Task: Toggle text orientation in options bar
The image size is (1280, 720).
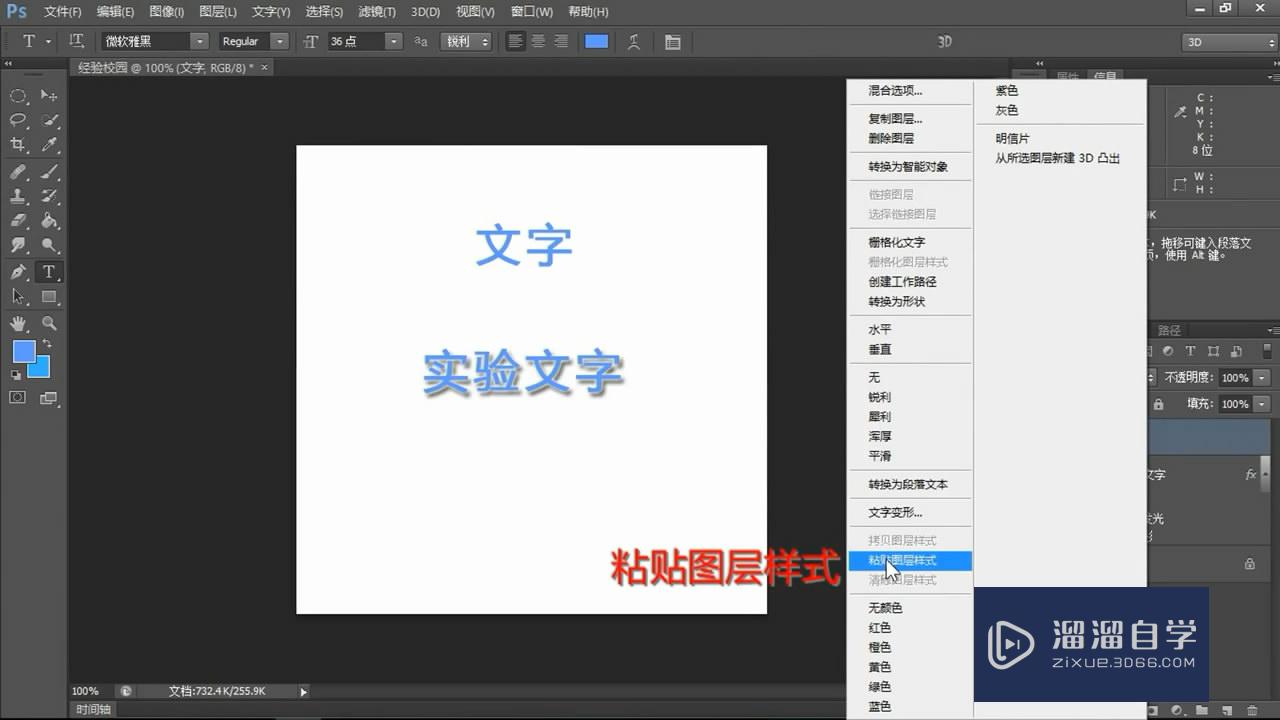Action: (x=77, y=42)
